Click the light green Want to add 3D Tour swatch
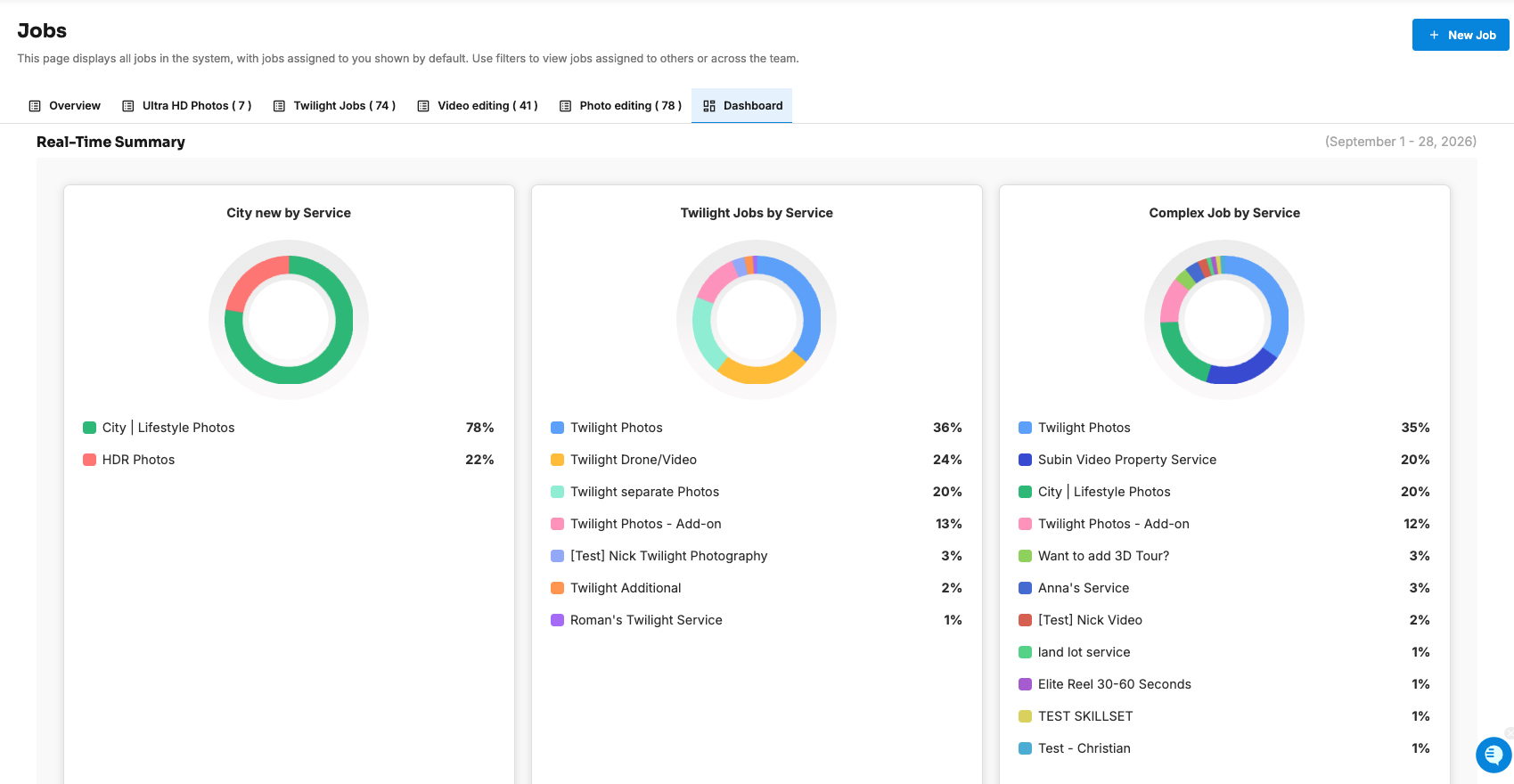 (x=1025, y=556)
